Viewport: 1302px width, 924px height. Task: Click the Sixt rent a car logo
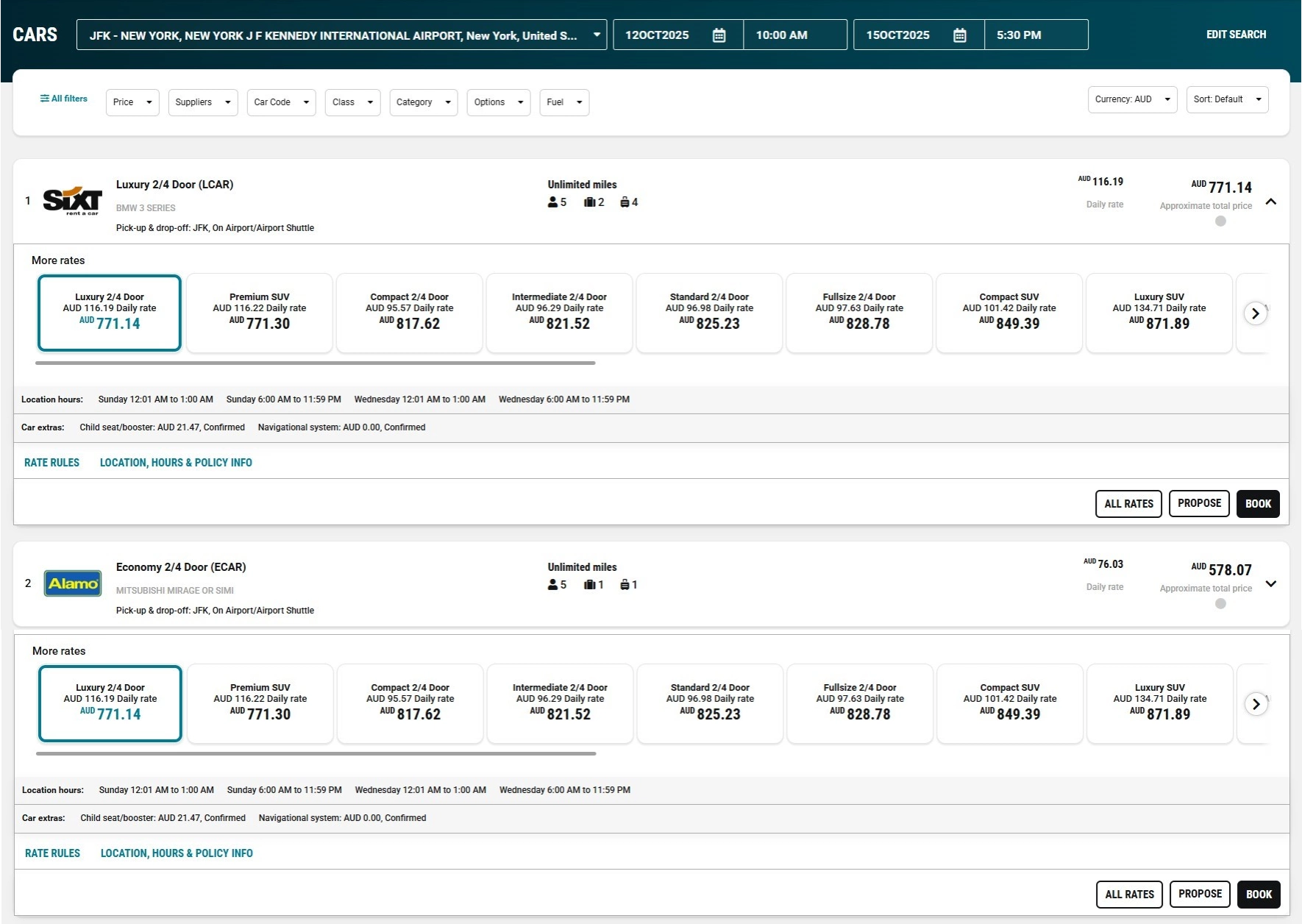[72, 201]
